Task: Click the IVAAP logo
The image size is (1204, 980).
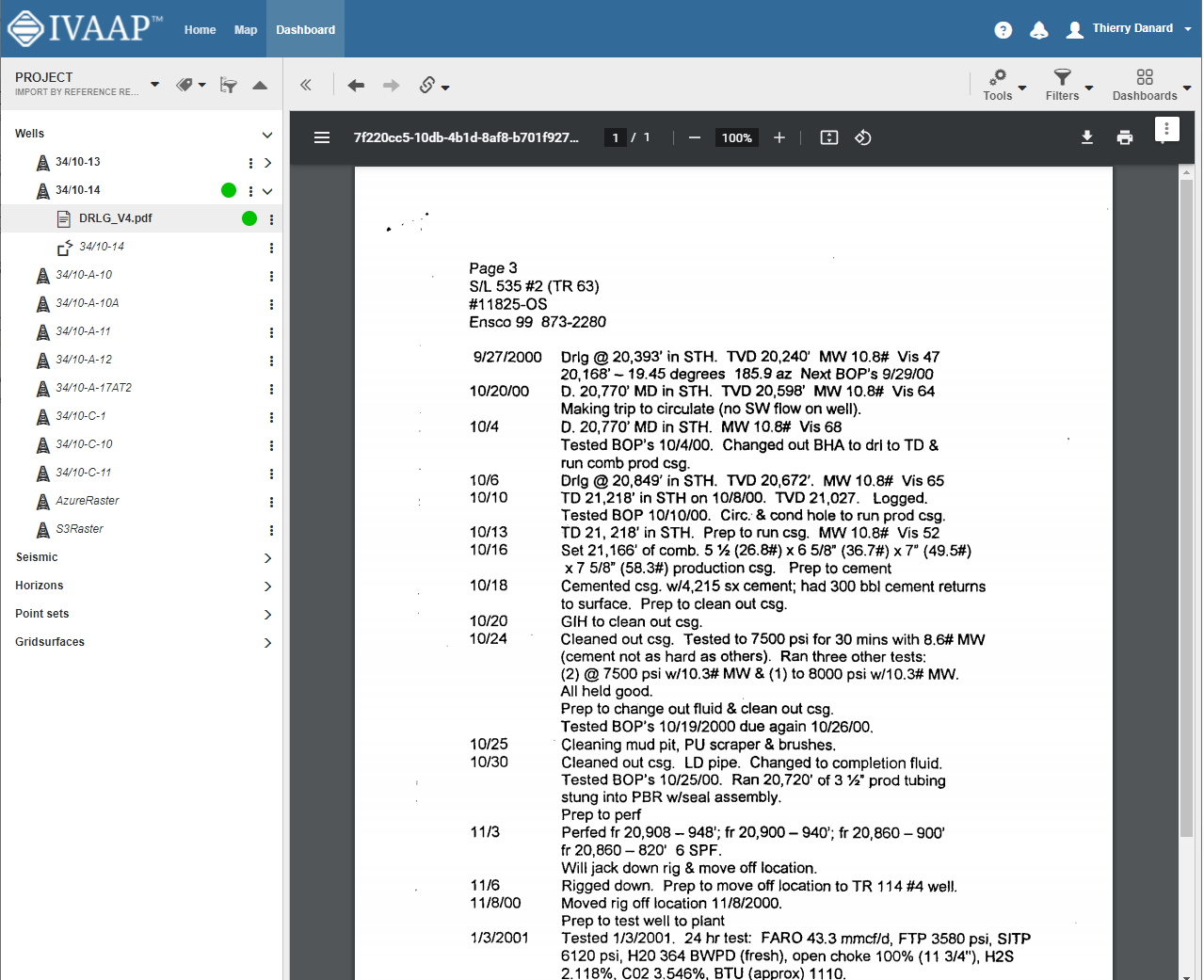Action: coord(85,28)
